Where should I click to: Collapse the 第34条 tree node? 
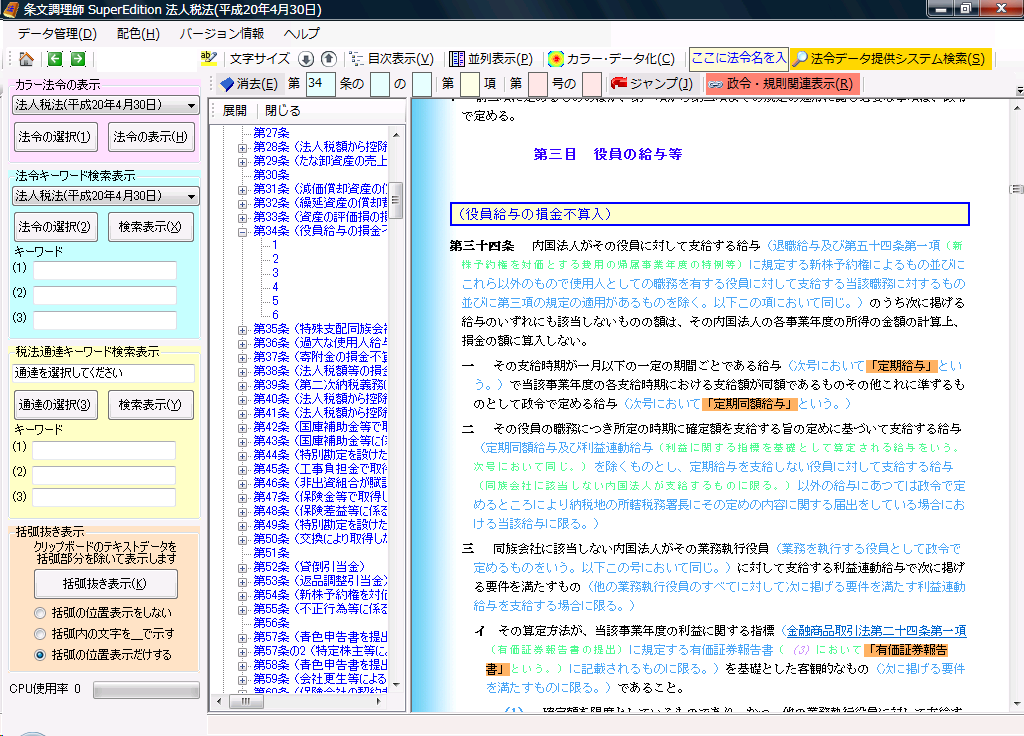243,231
